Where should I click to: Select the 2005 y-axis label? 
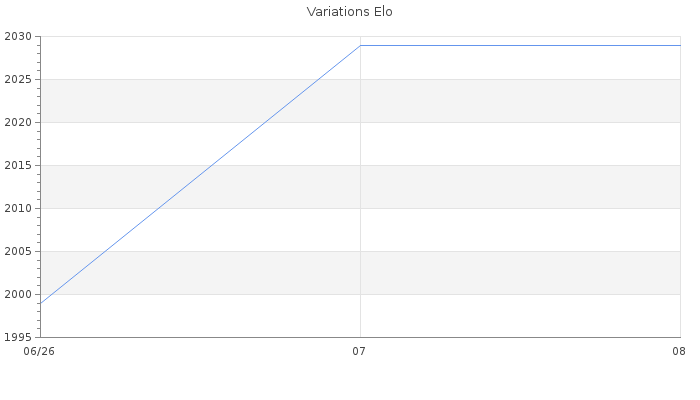coord(18,251)
